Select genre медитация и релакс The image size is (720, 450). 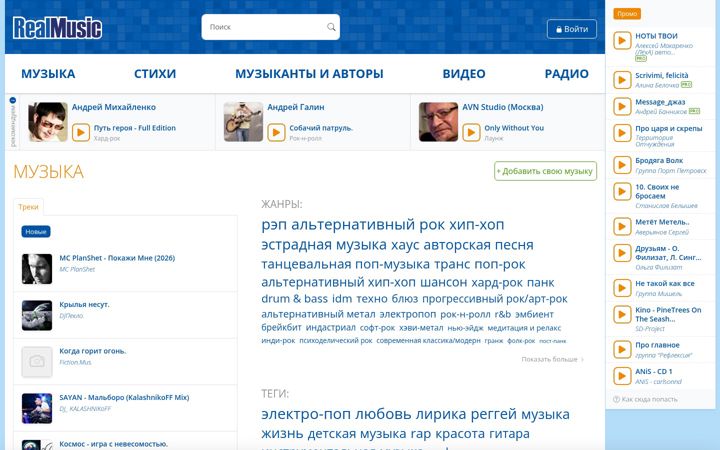[524, 328]
